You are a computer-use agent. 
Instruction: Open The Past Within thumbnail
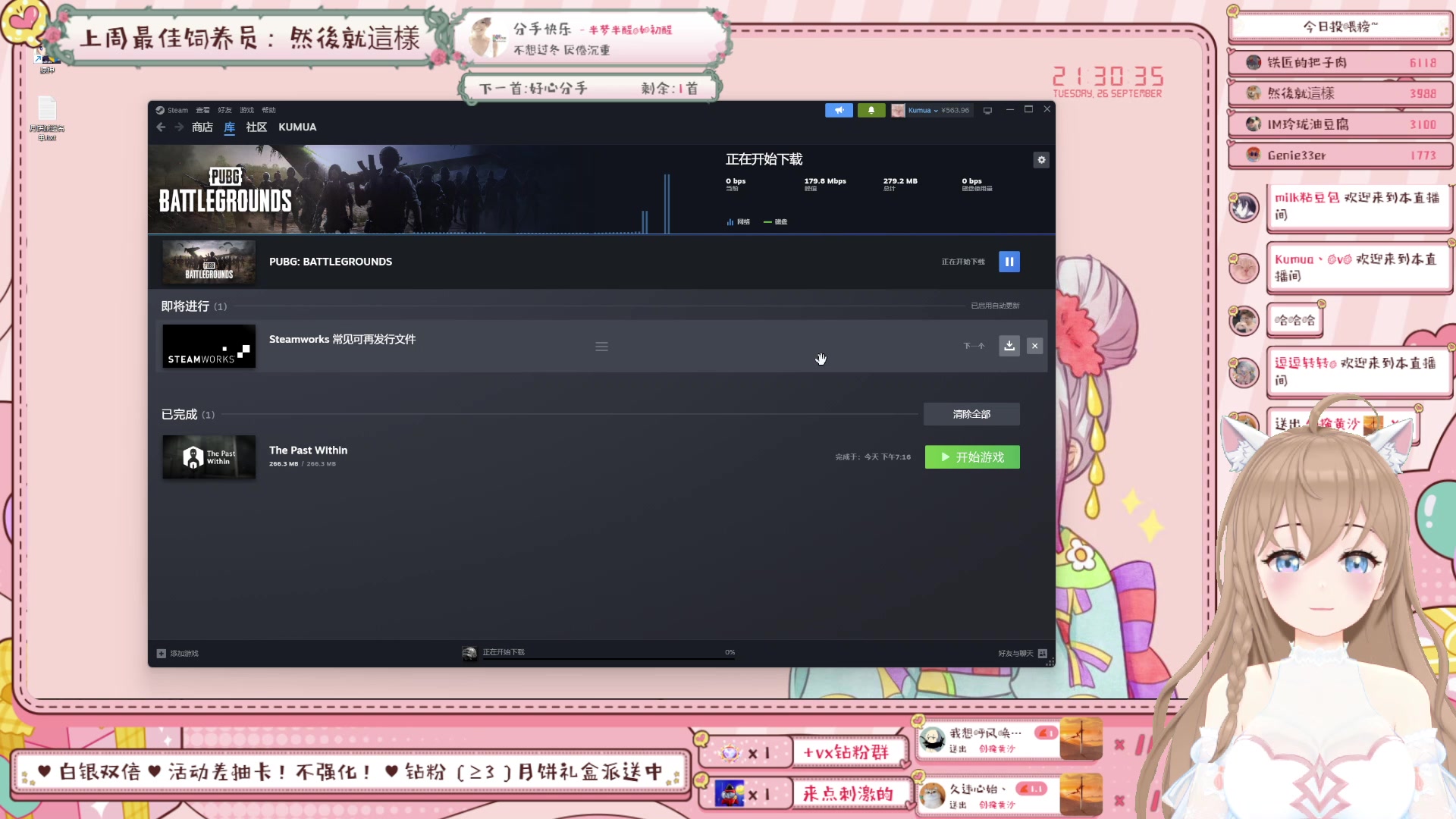tap(209, 457)
